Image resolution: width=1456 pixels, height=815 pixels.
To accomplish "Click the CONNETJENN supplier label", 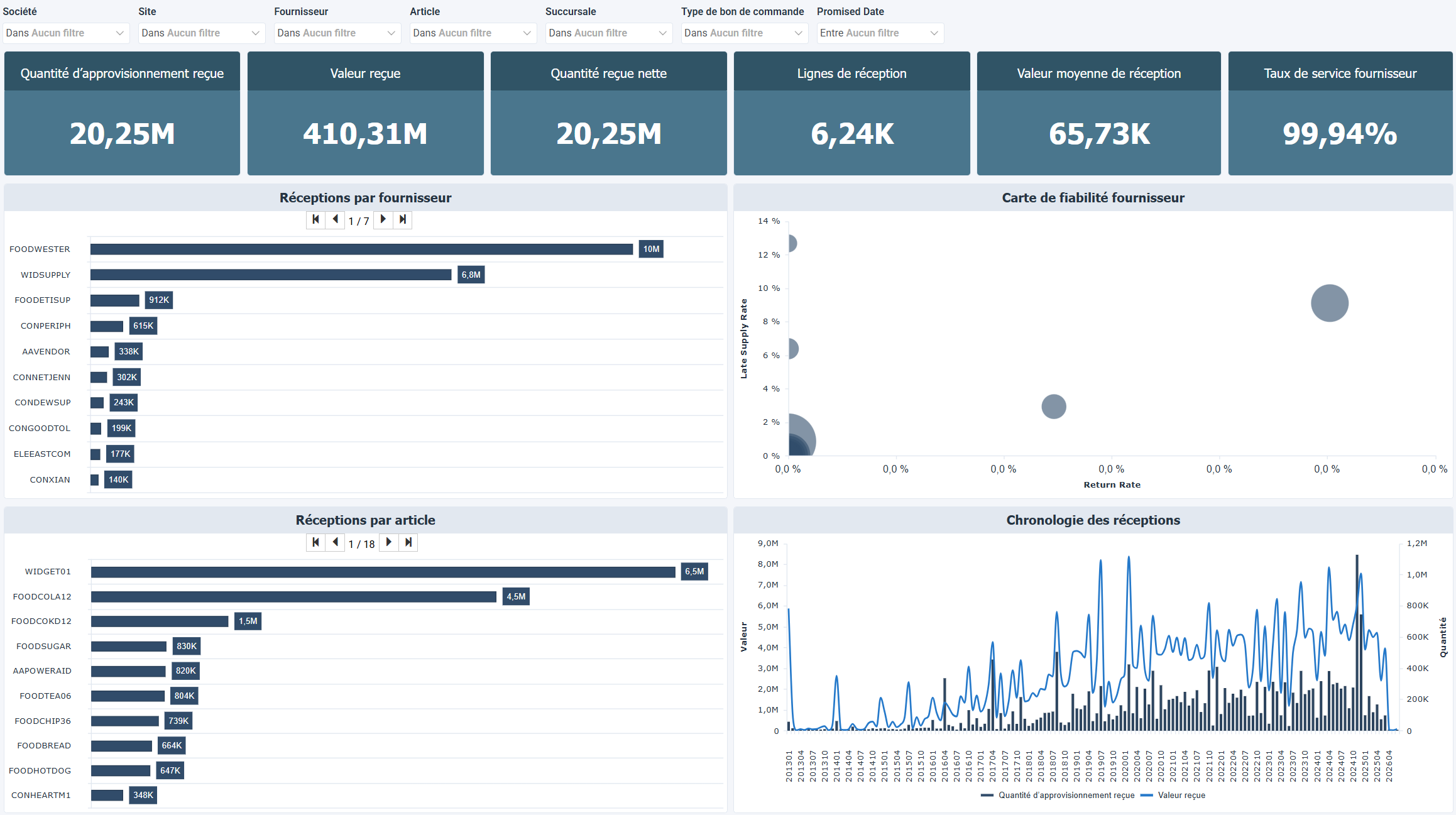I will click(x=41, y=377).
